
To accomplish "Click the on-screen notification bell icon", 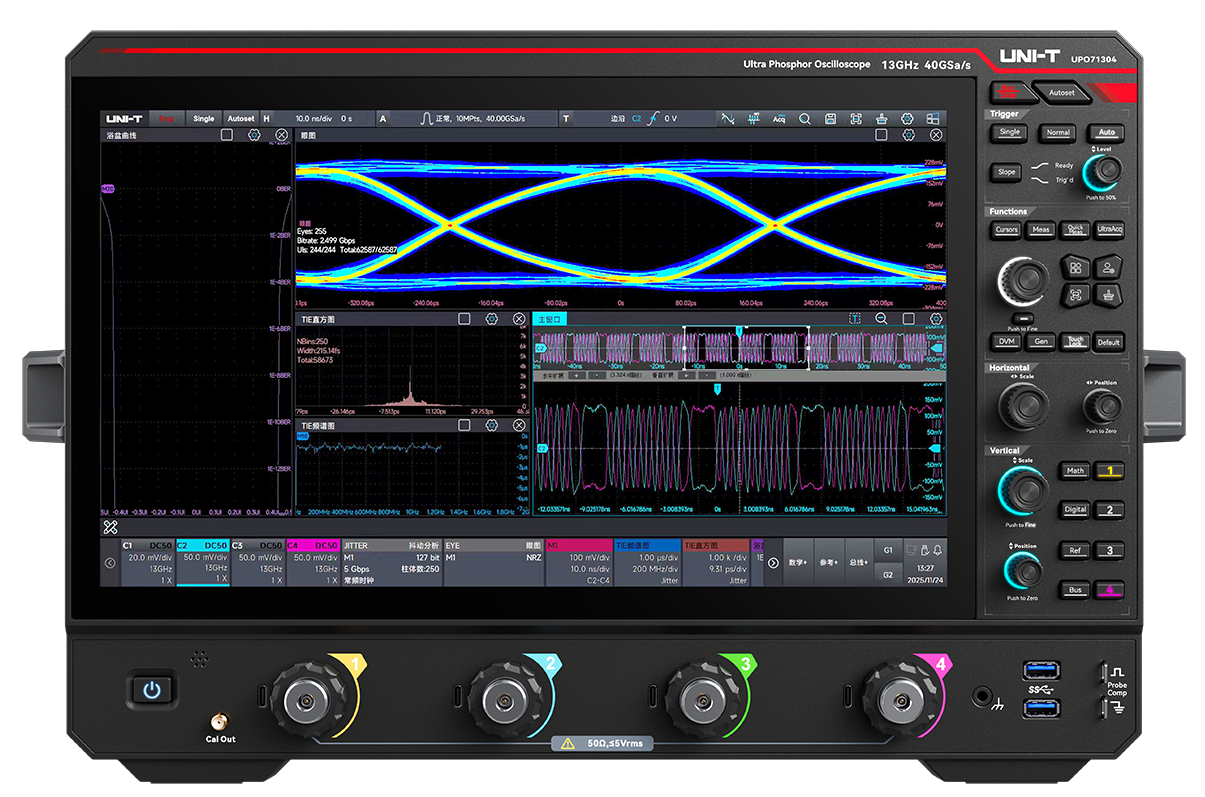I will click(x=937, y=550).
